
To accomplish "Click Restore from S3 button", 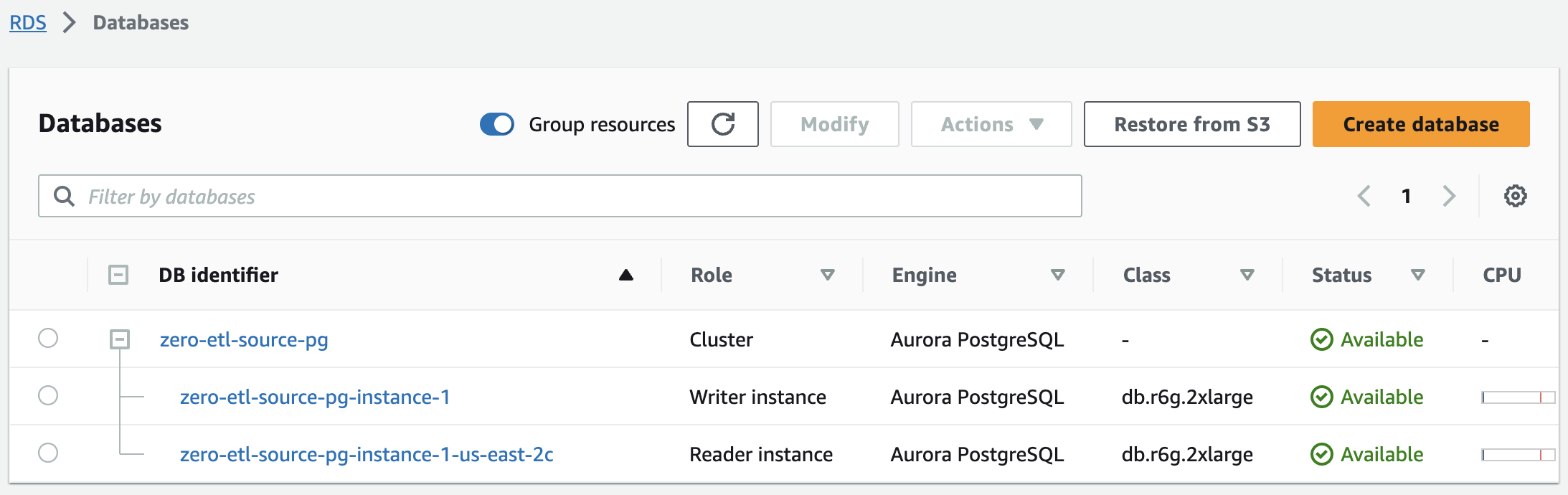I will pyautogui.click(x=1191, y=124).
